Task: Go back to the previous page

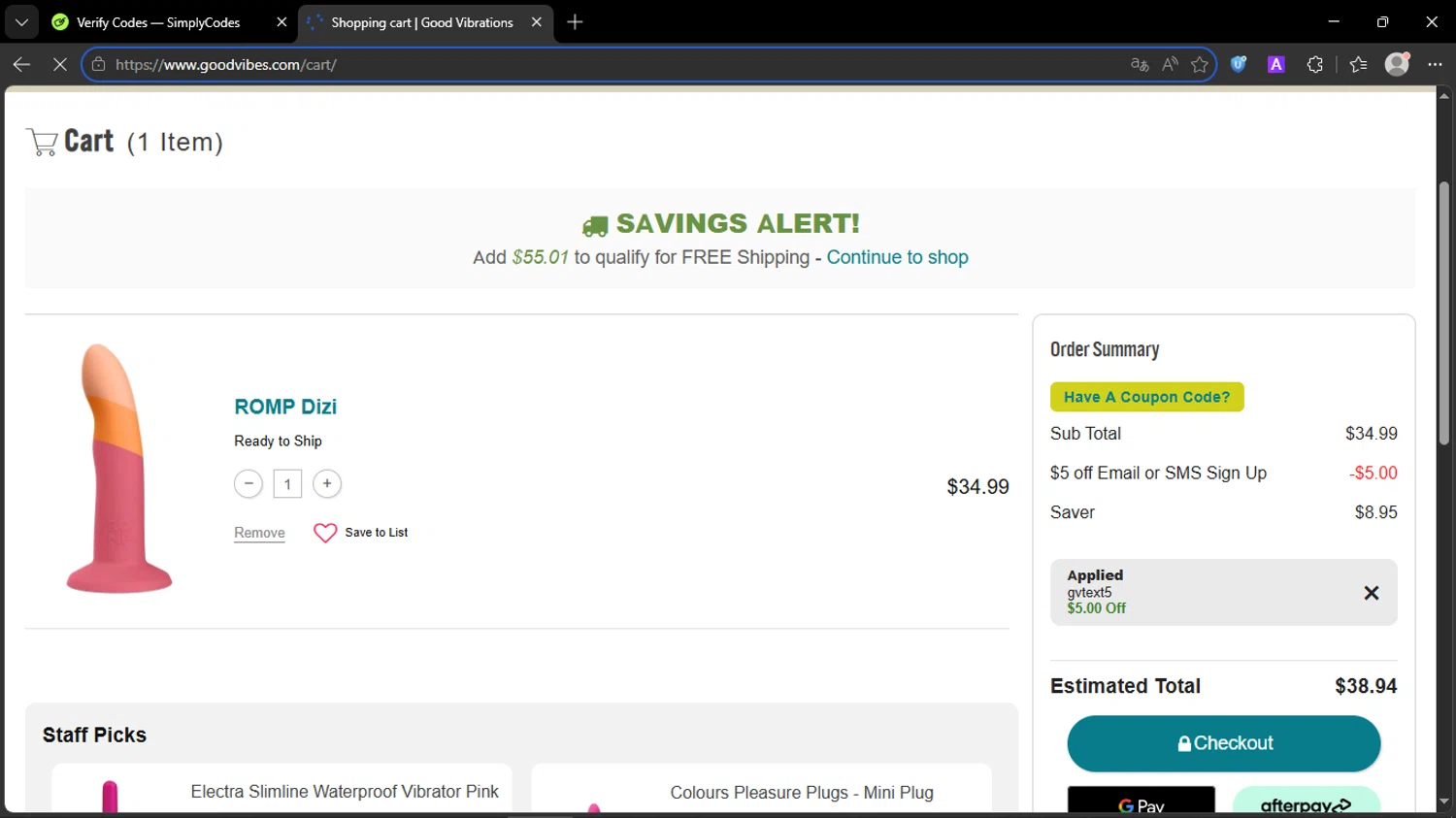Action: tap(21, 64)
